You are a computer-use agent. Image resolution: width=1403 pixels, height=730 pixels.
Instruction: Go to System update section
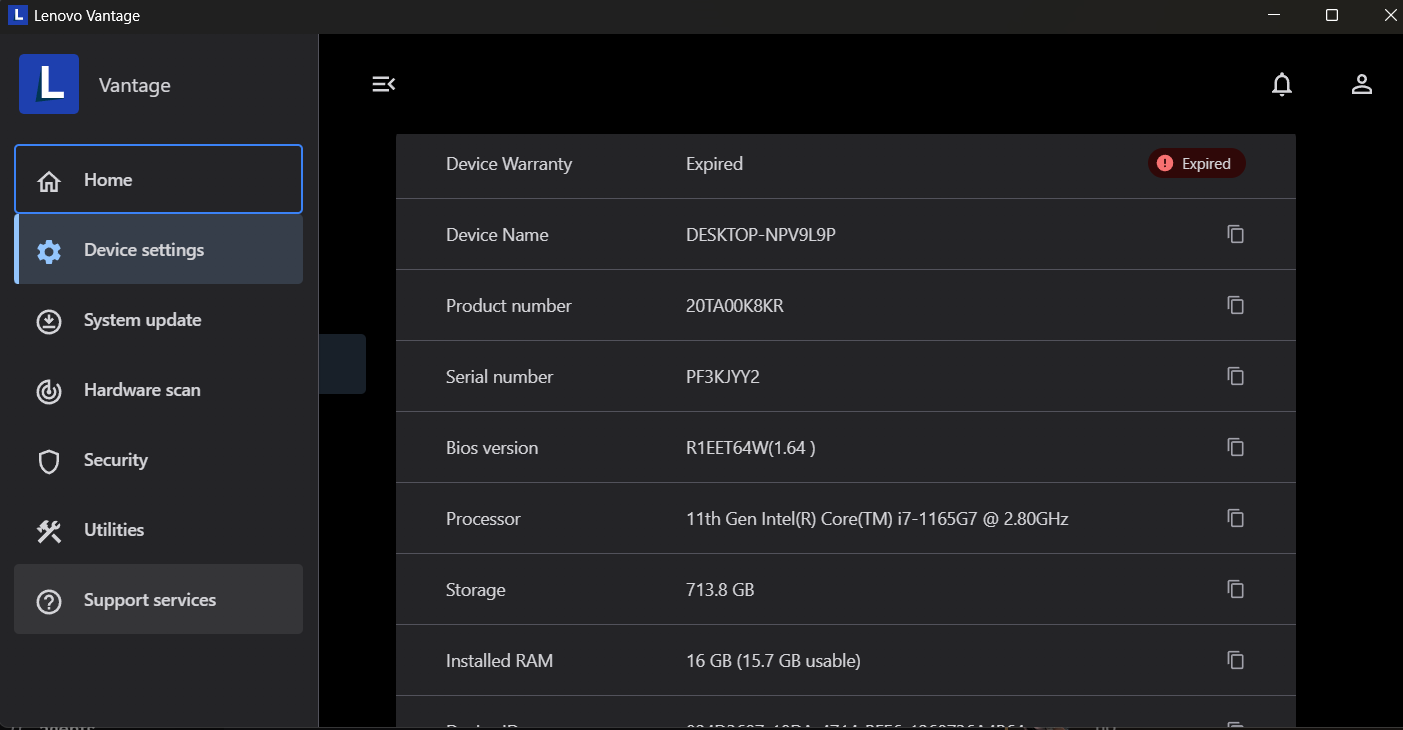tap(158, 320)
